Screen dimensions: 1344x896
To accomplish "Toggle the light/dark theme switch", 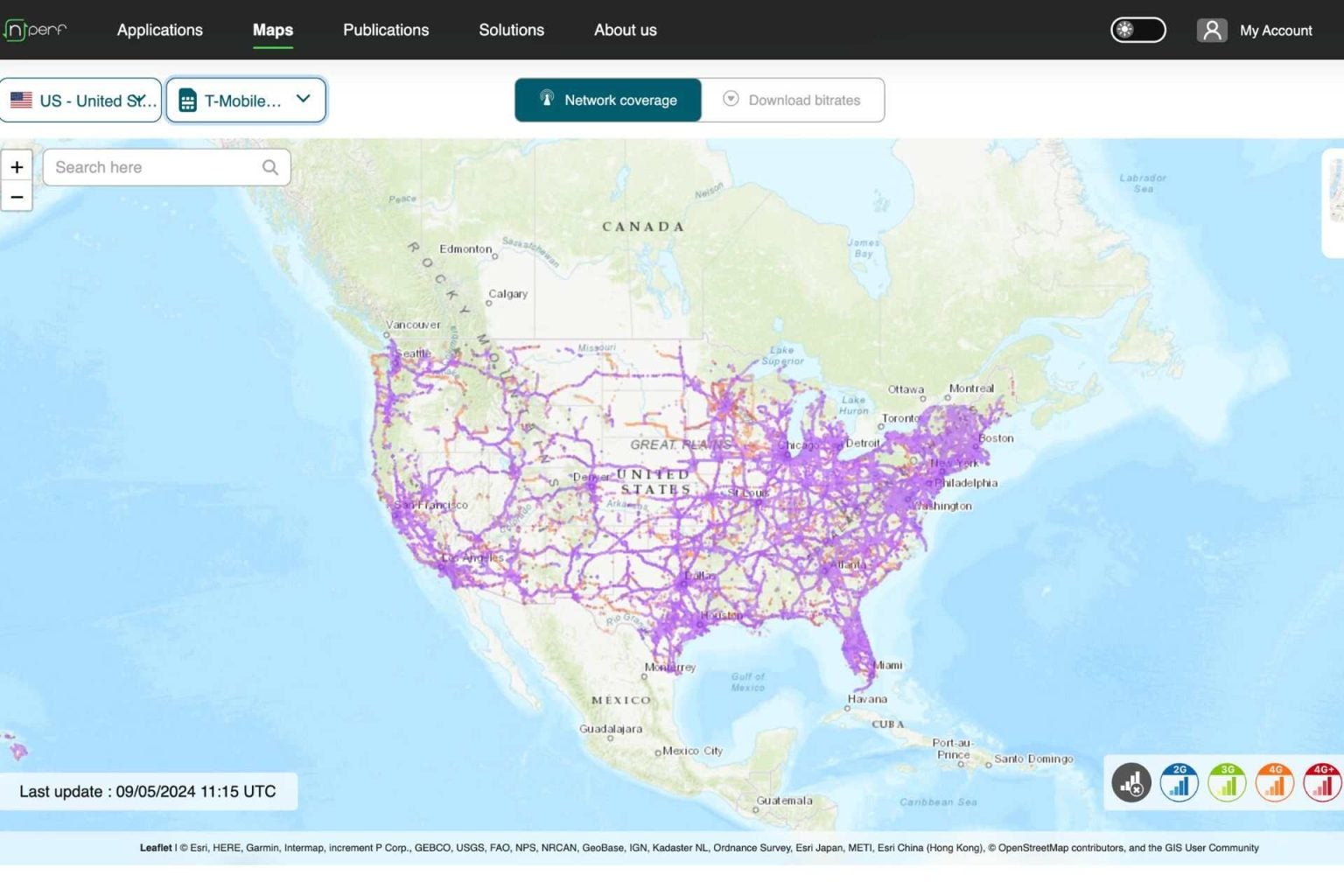I will click(1137, 30).
